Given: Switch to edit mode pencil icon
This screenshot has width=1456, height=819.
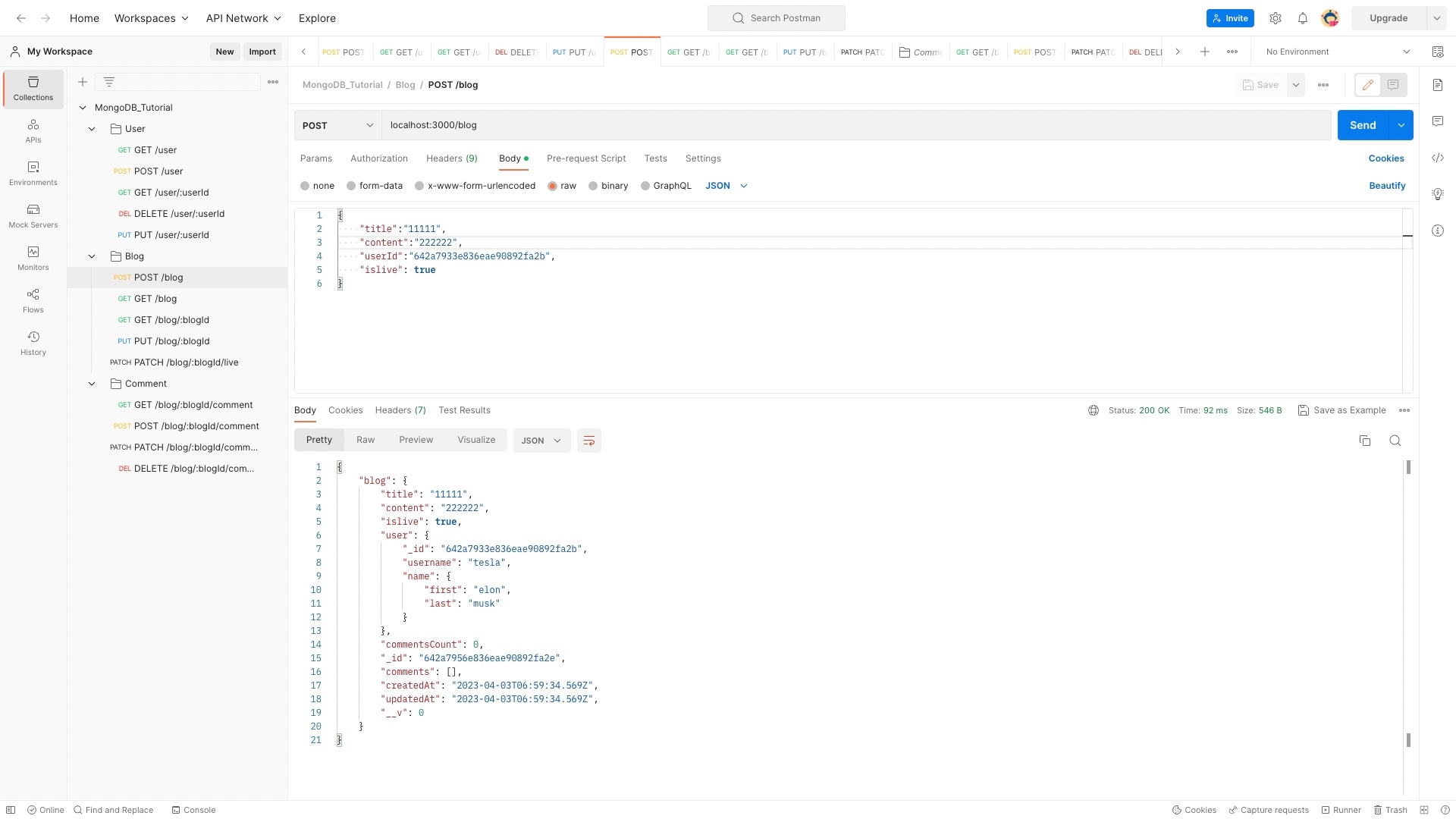Looking at the screenshot, I should pos(1368,85).
